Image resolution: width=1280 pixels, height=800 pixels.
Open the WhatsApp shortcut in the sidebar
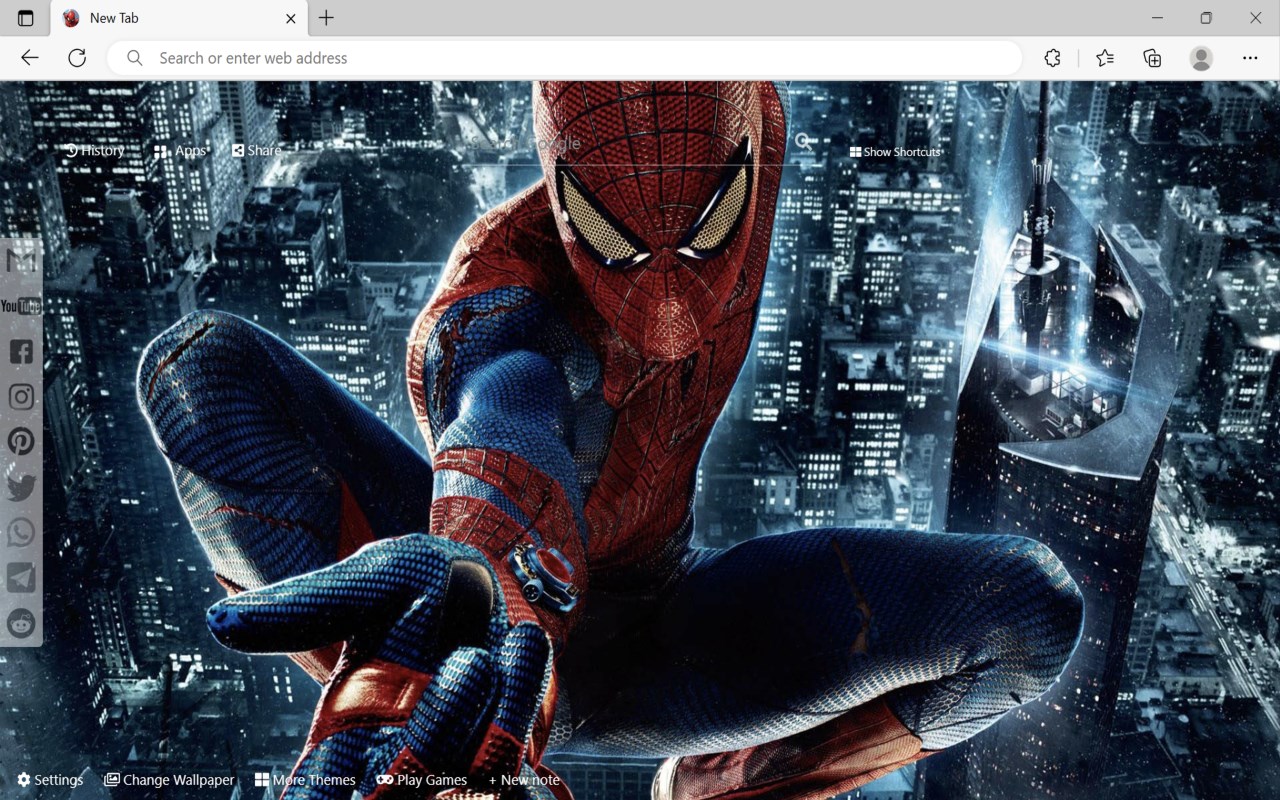pyautogui.click(x=21, y=532)
